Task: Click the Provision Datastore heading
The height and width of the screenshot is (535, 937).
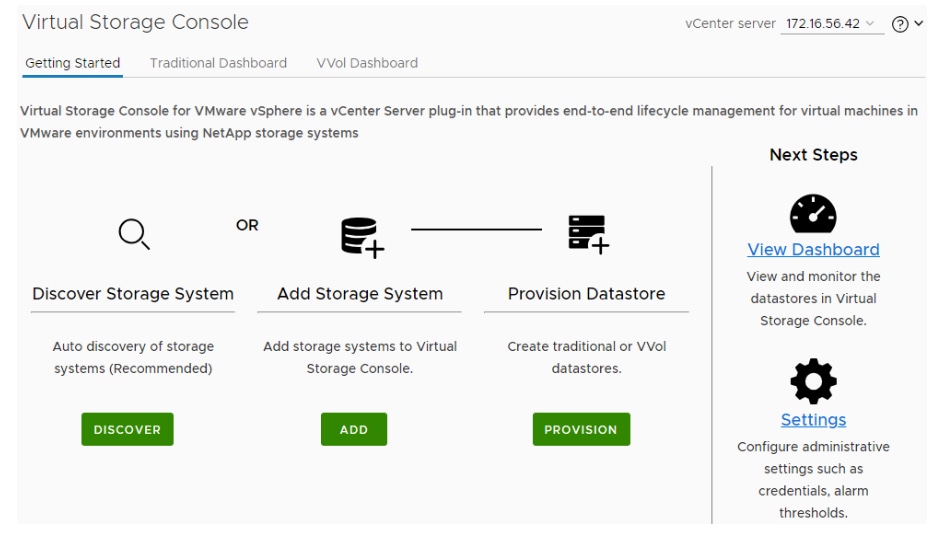Action: pos(586,294)
